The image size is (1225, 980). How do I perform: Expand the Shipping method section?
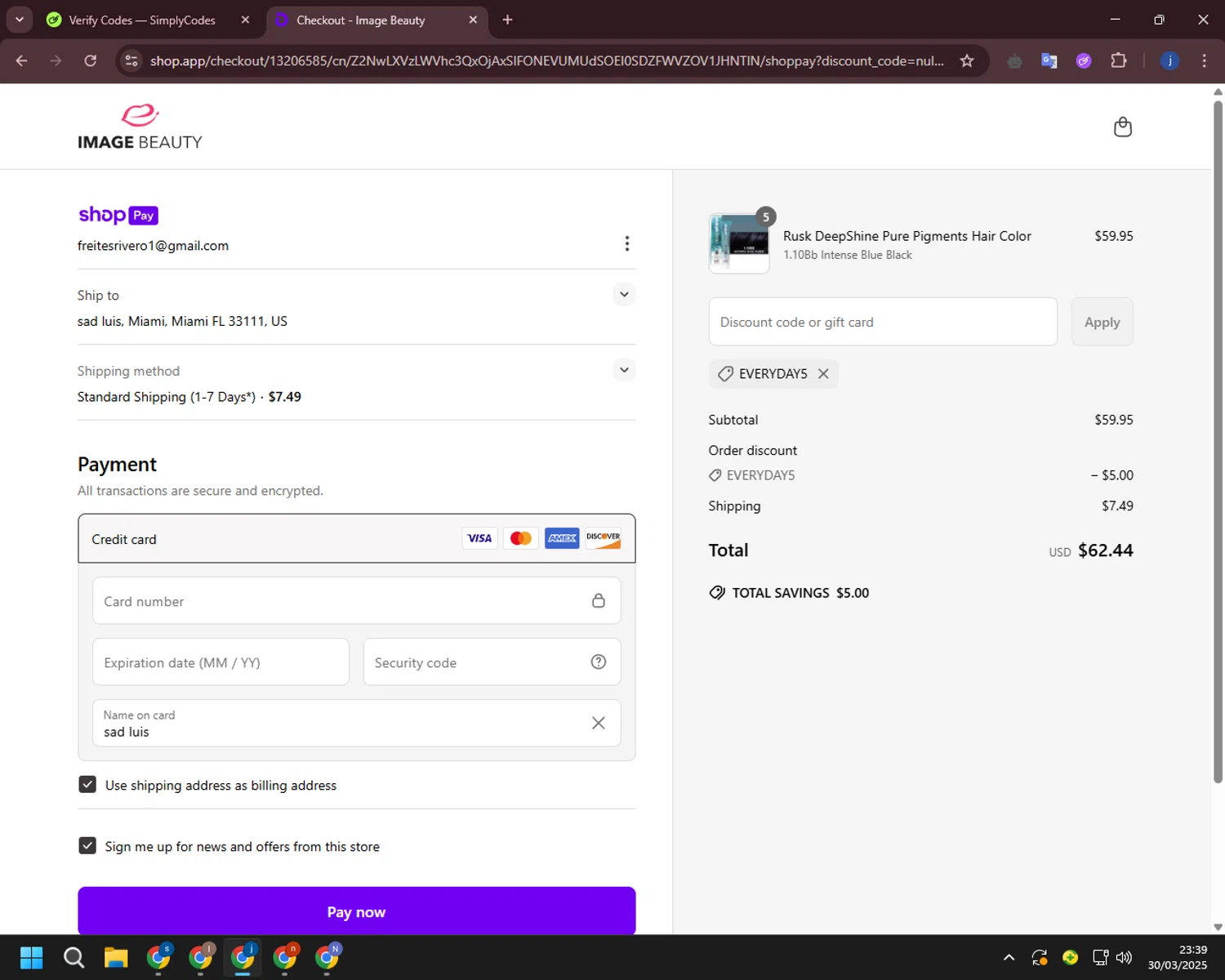[x=624, y=370]
